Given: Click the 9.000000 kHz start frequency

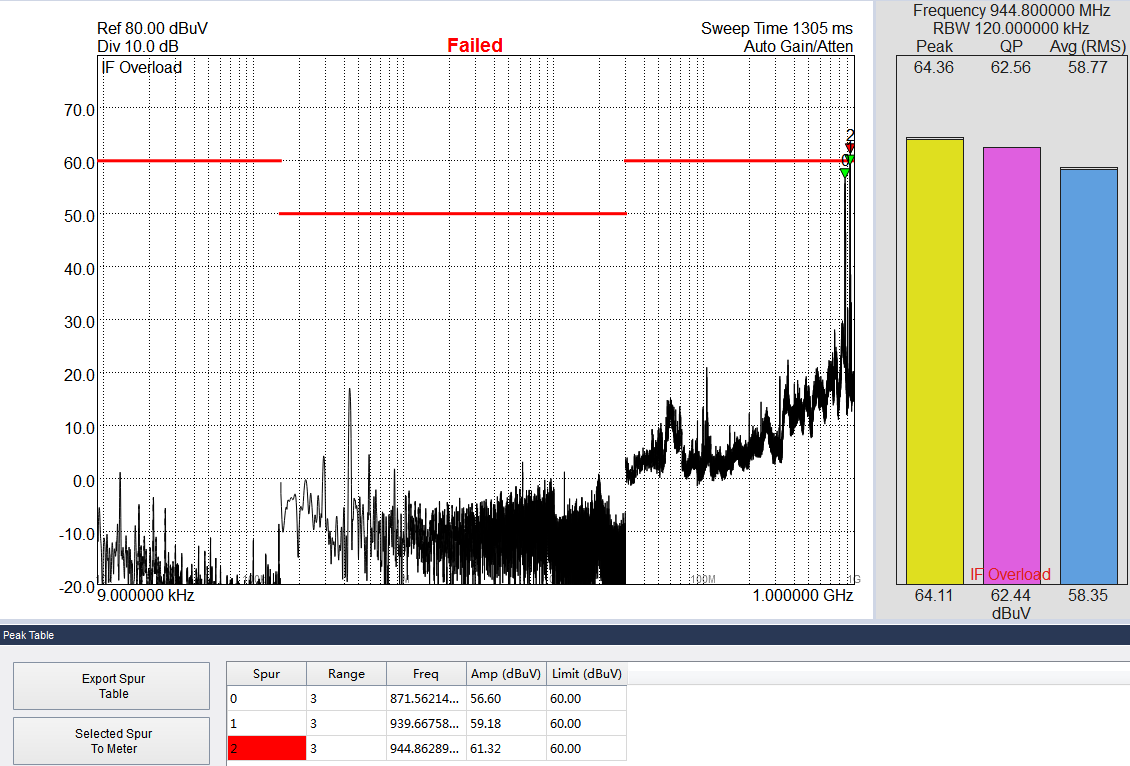Looking at the screenshot, I should (x=146, y=595).
